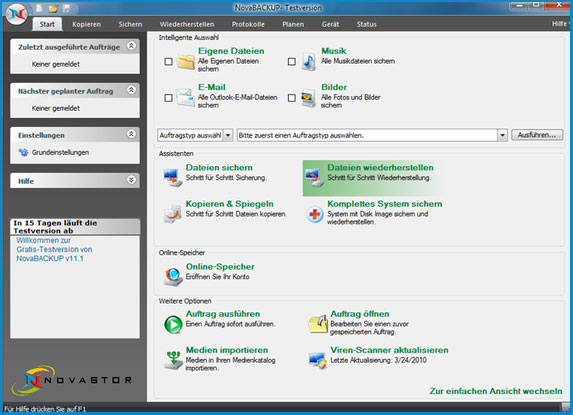Open the 'Bitte zuerst einen Auftragstyp' dropdown arrow

(x=502, y=136)
